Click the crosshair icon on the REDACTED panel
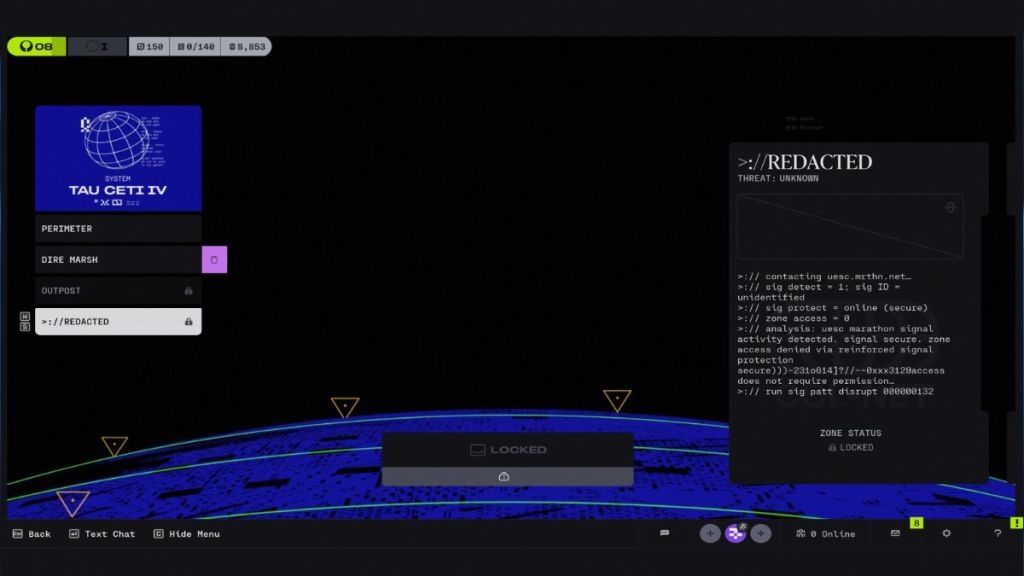Image resolution: width=1024 pixels, height=576 pixels. pos(950,206)
